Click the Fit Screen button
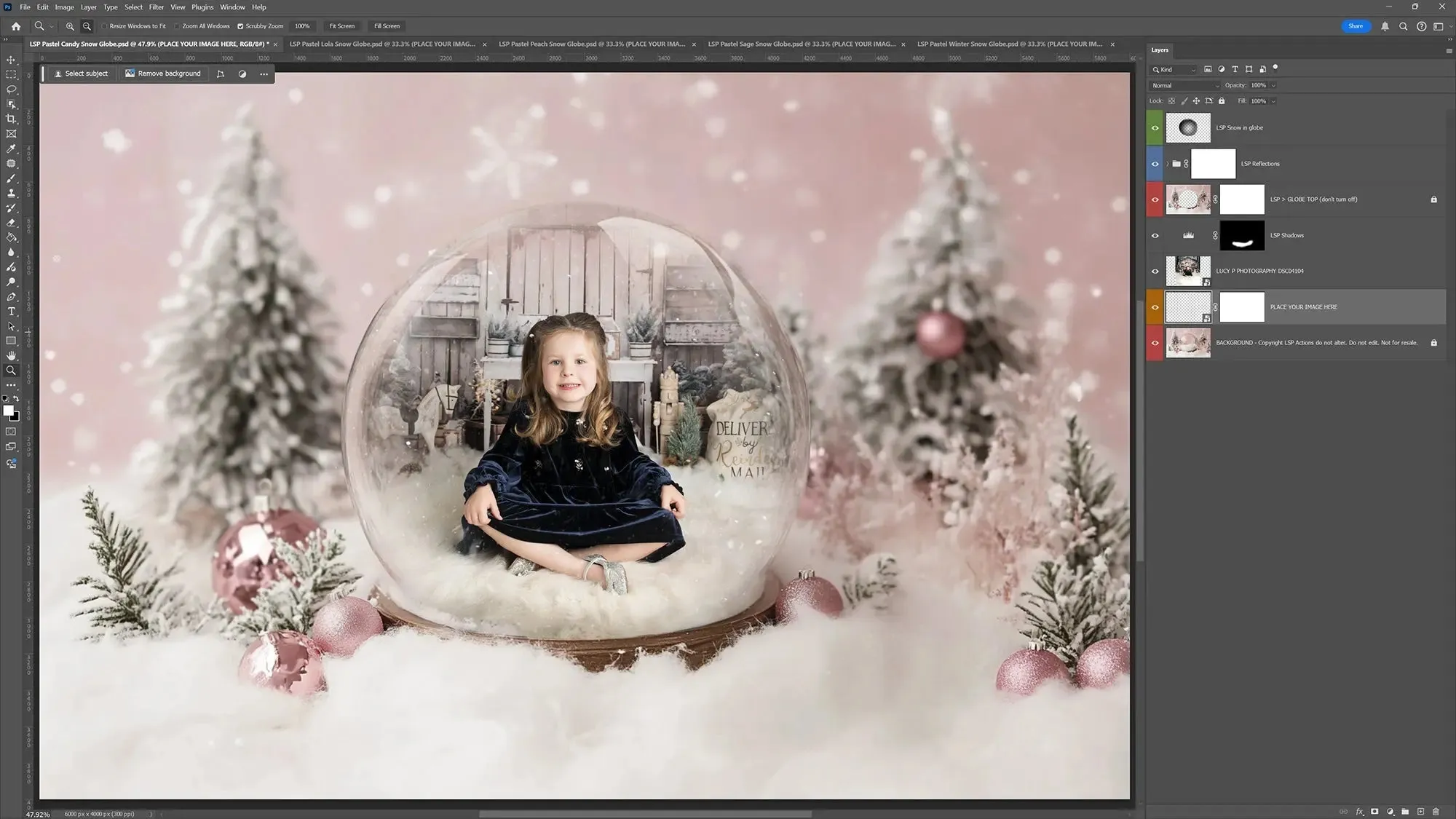This screenshot has height=819, width=1456. [342, 26]
